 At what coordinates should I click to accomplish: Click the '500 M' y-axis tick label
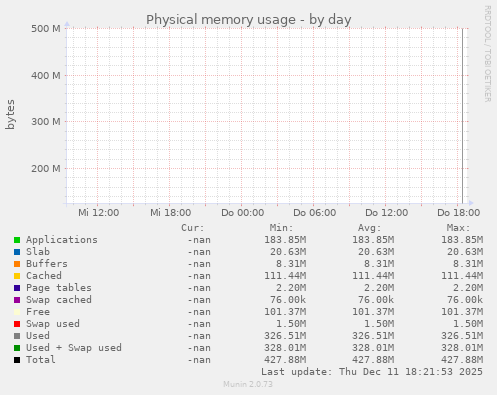[x=46, y=29]
